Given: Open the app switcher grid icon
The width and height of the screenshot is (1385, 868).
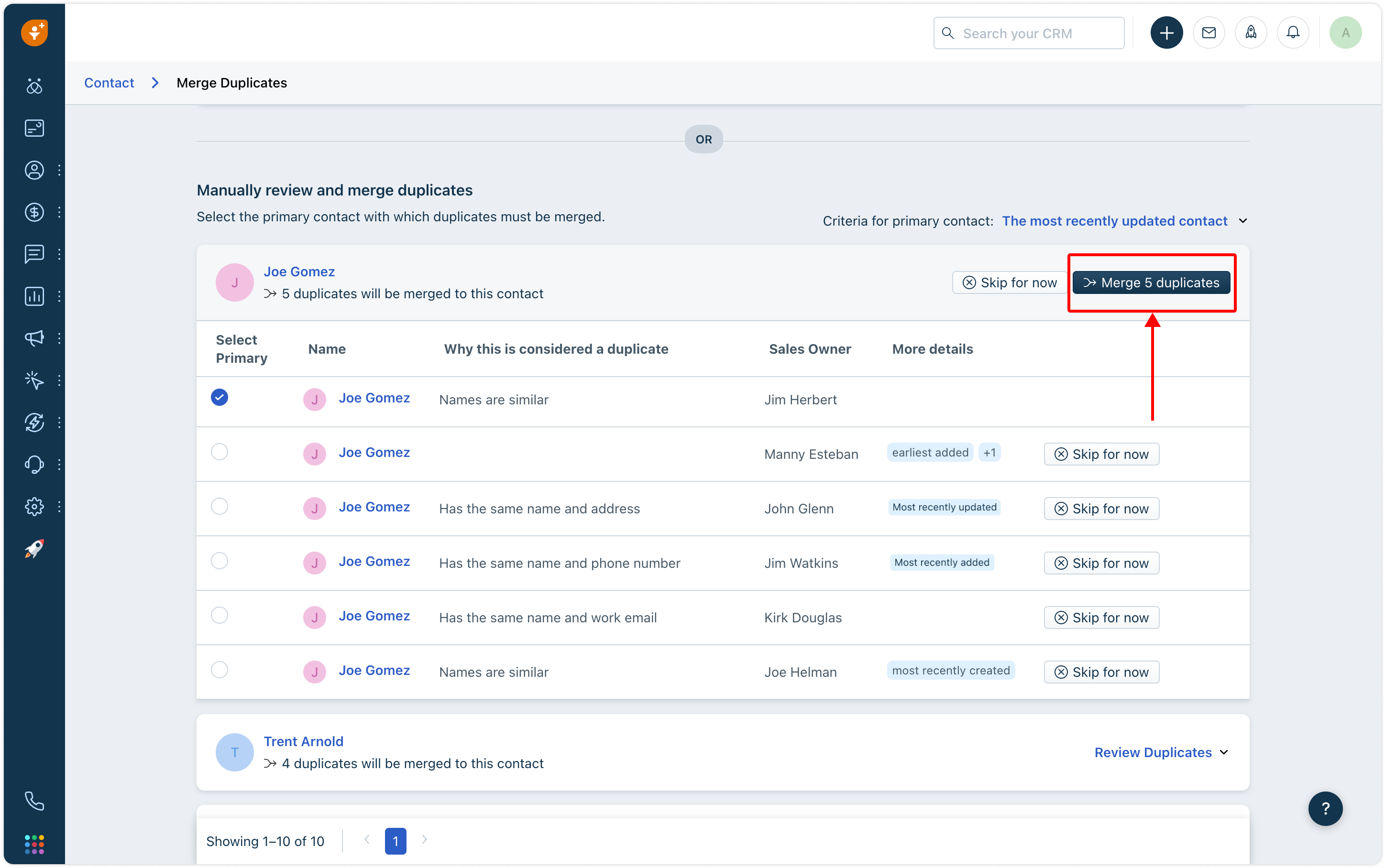Looking at the screenshot, I should [34, 844].
